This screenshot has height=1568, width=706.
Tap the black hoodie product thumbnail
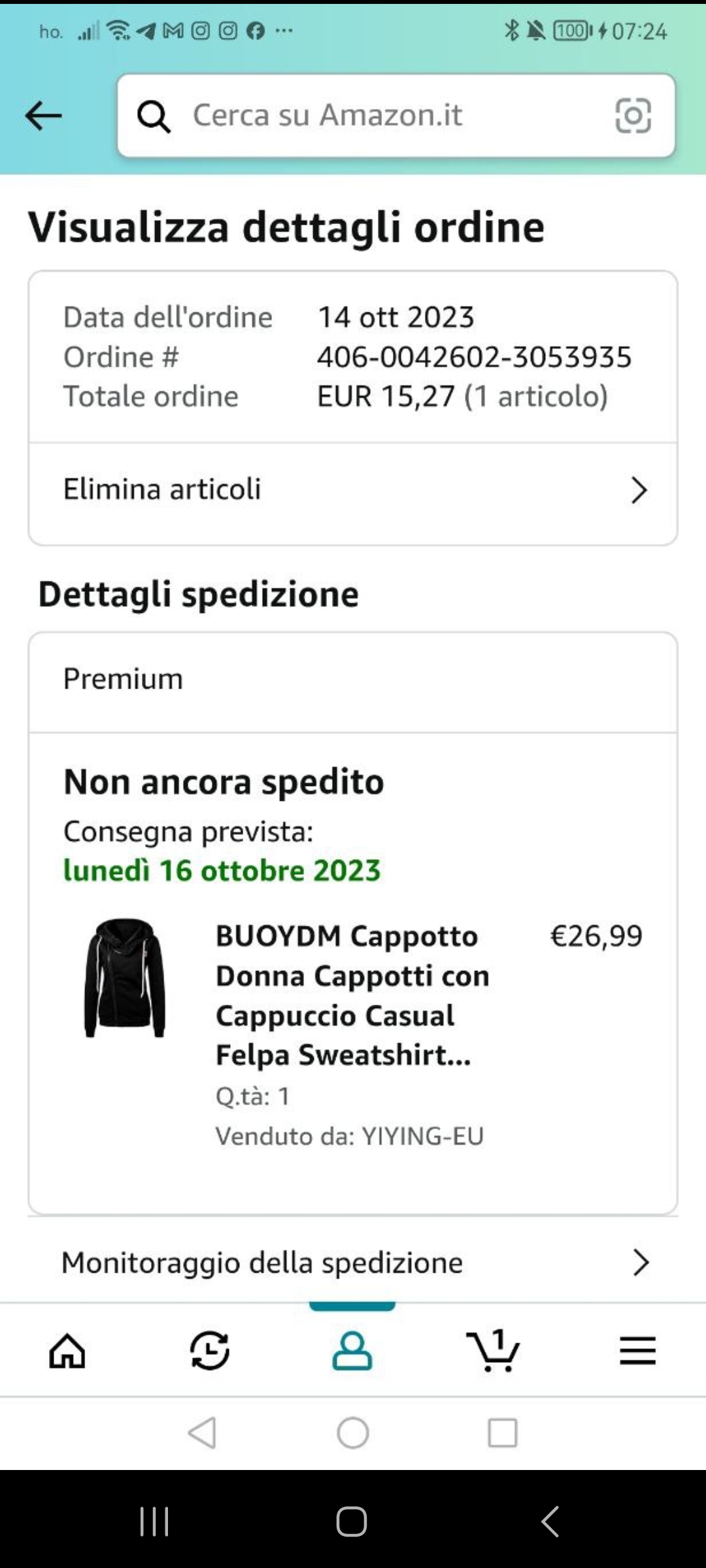[124, 977]
